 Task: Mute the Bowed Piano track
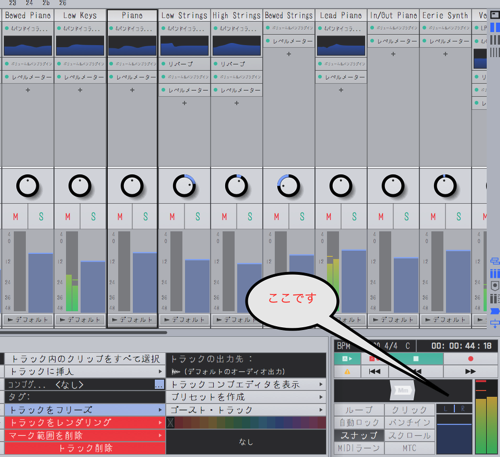tap(15, 217)
